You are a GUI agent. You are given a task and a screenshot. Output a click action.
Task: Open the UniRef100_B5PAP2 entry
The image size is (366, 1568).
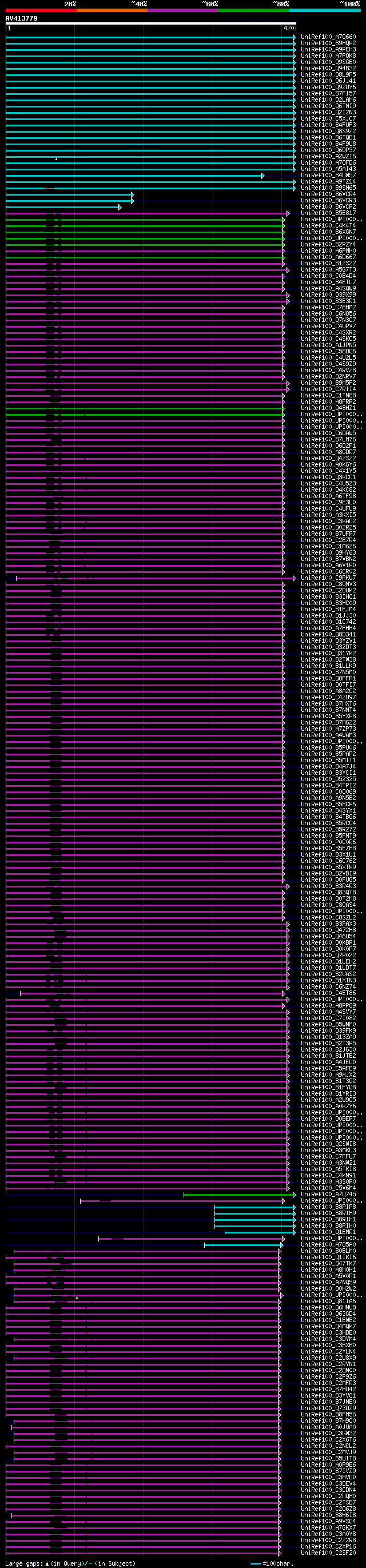(328, 754)
